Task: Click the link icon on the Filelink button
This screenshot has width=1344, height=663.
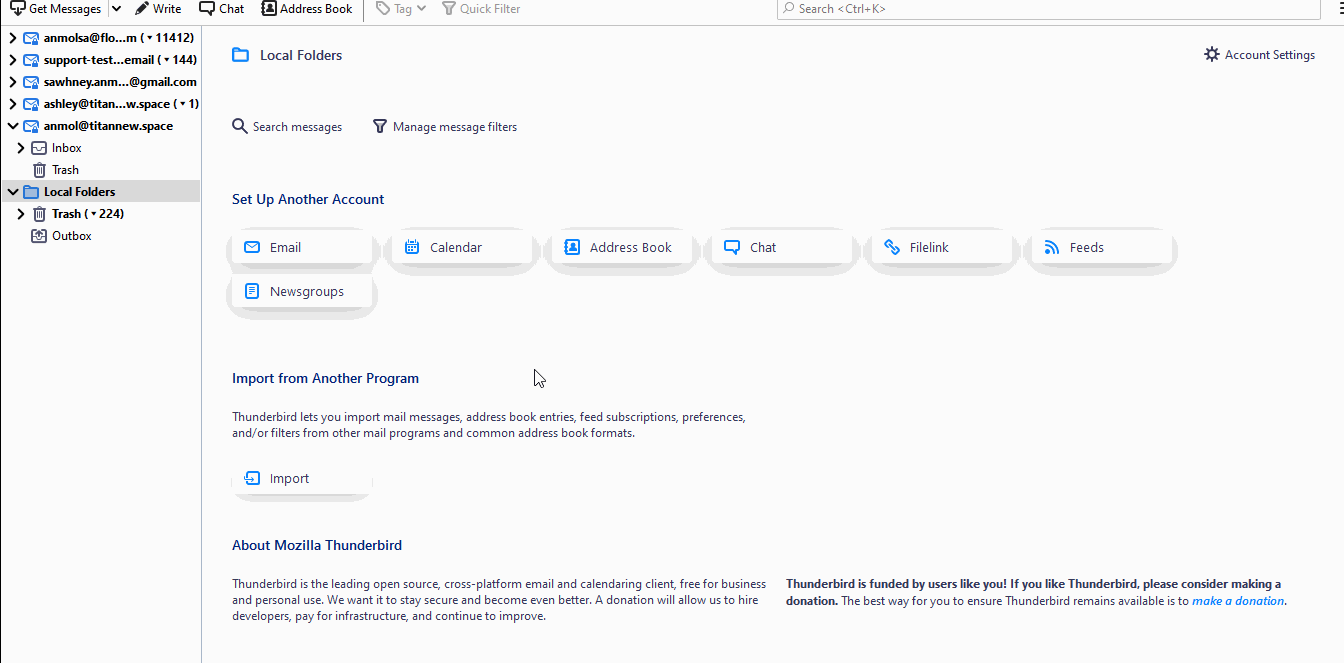Action: (892, 247)
